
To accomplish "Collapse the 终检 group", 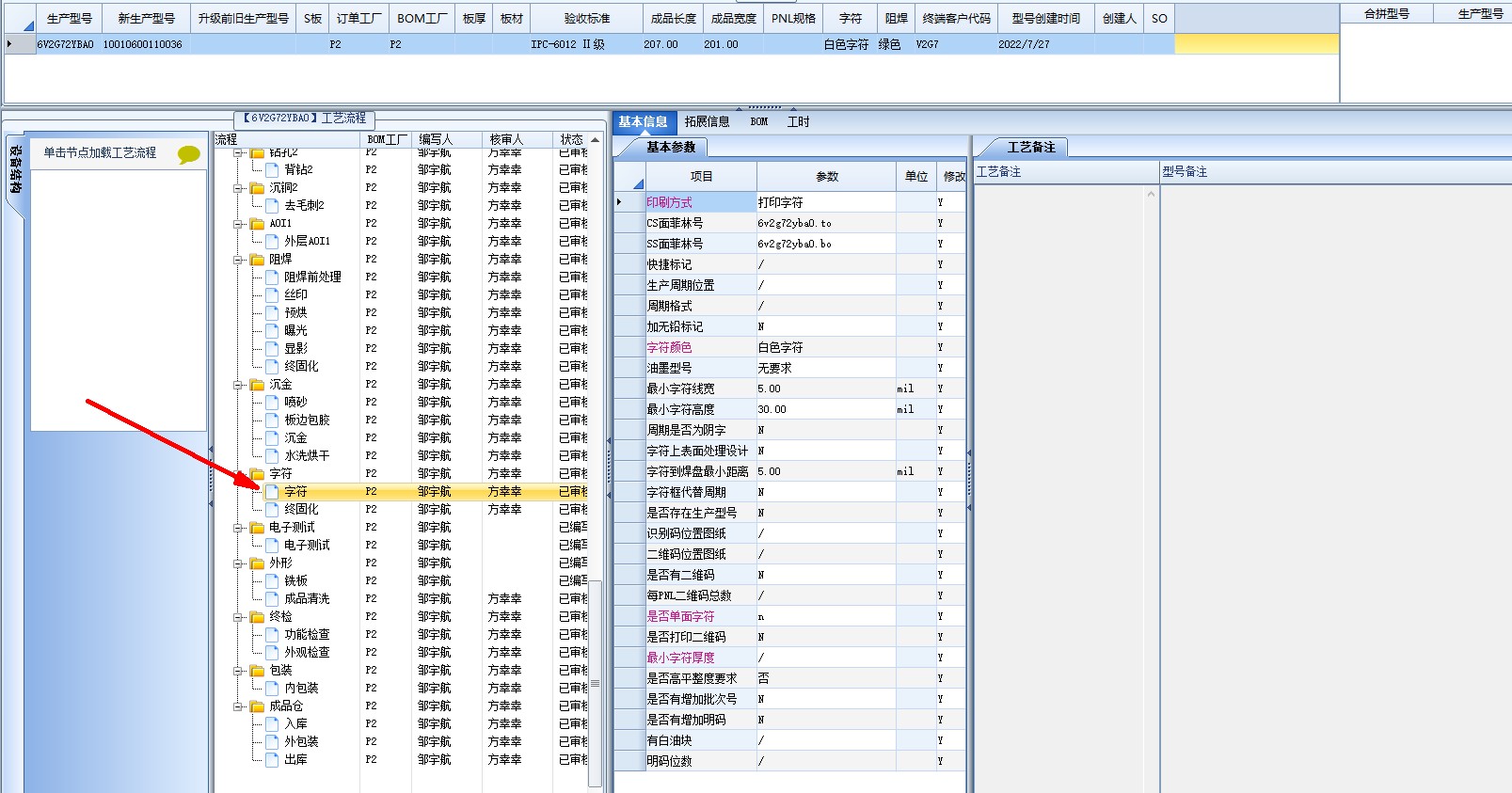I will tap(239, 617).
